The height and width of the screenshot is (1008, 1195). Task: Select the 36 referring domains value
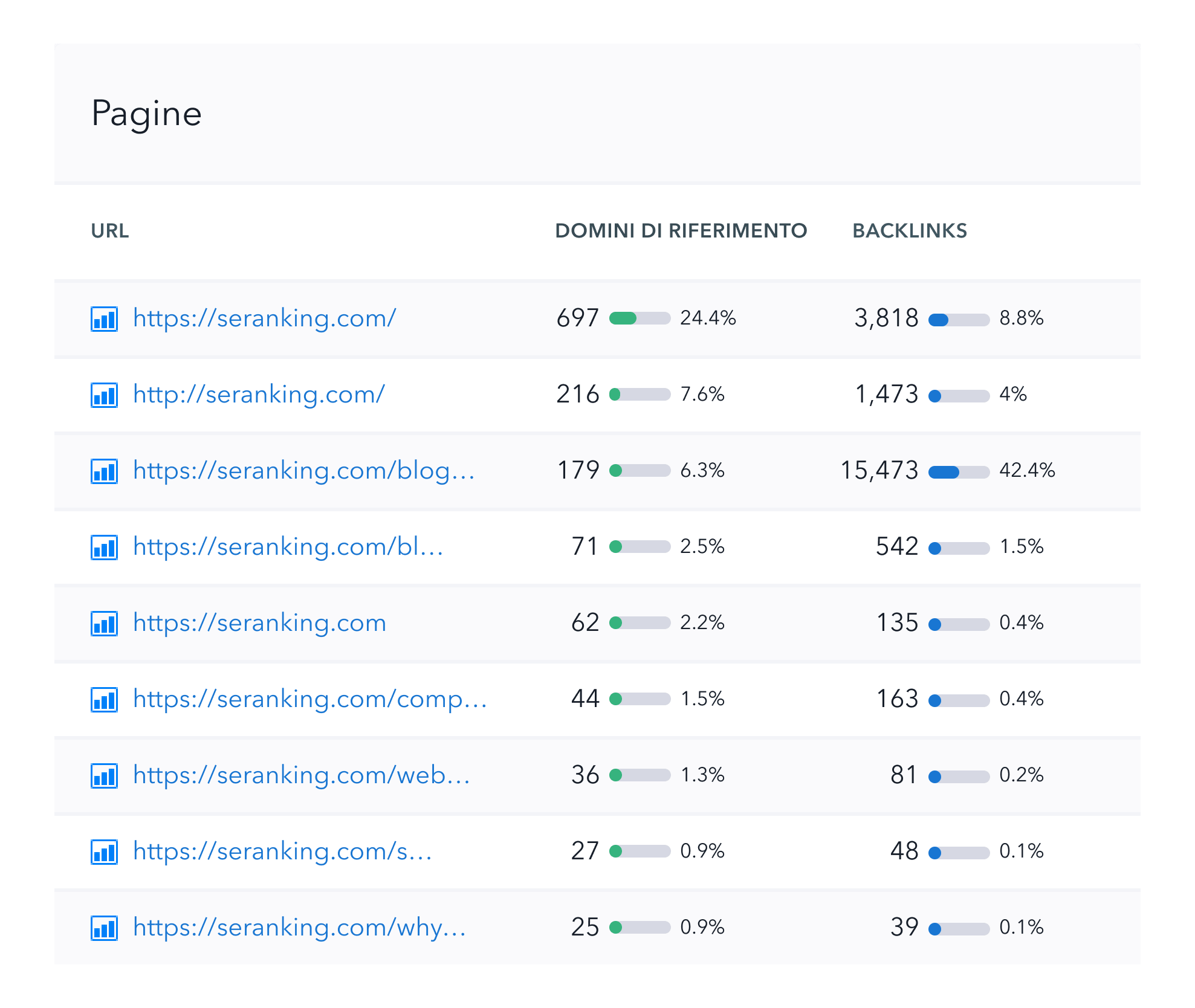[585, 775]
